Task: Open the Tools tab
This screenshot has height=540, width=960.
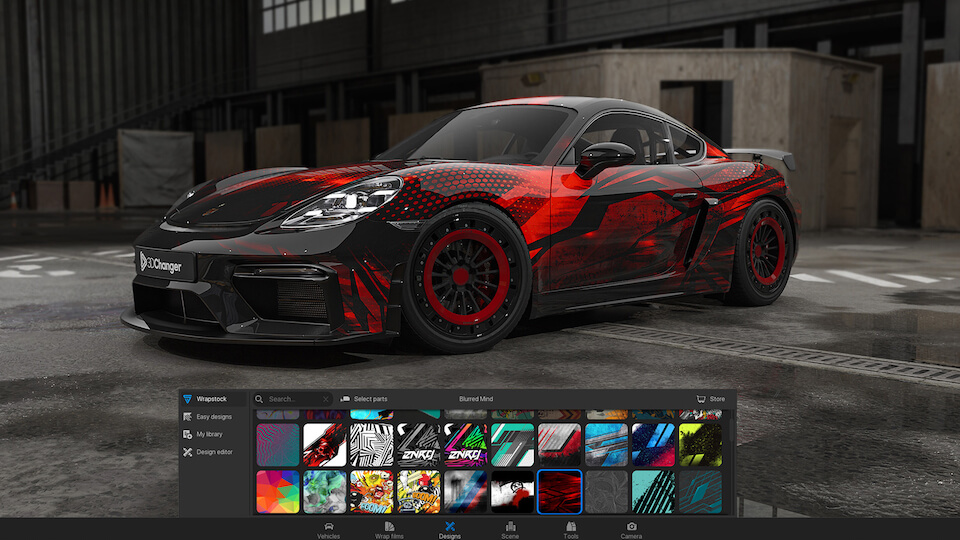Action: 571,529
